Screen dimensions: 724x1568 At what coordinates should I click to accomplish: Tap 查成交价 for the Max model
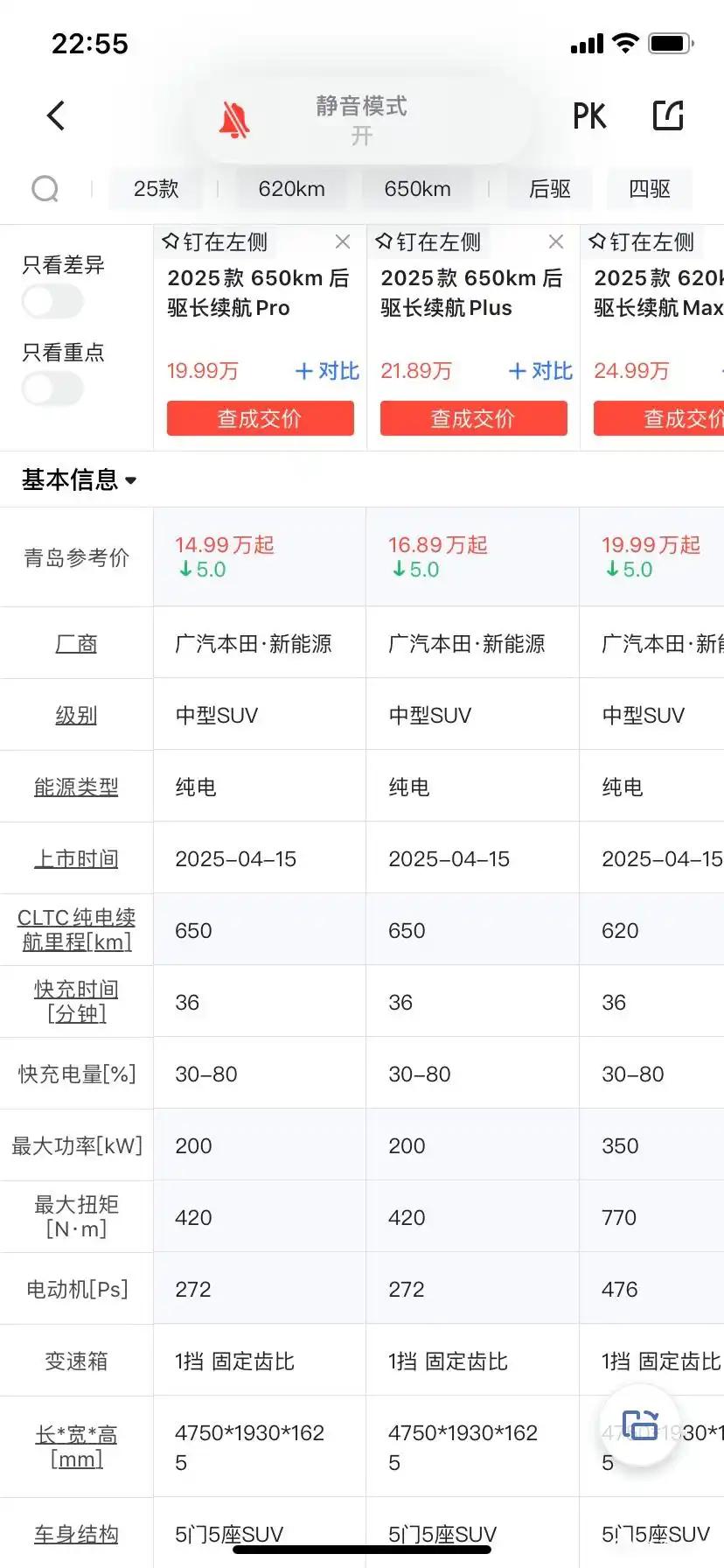click(659, 418)
